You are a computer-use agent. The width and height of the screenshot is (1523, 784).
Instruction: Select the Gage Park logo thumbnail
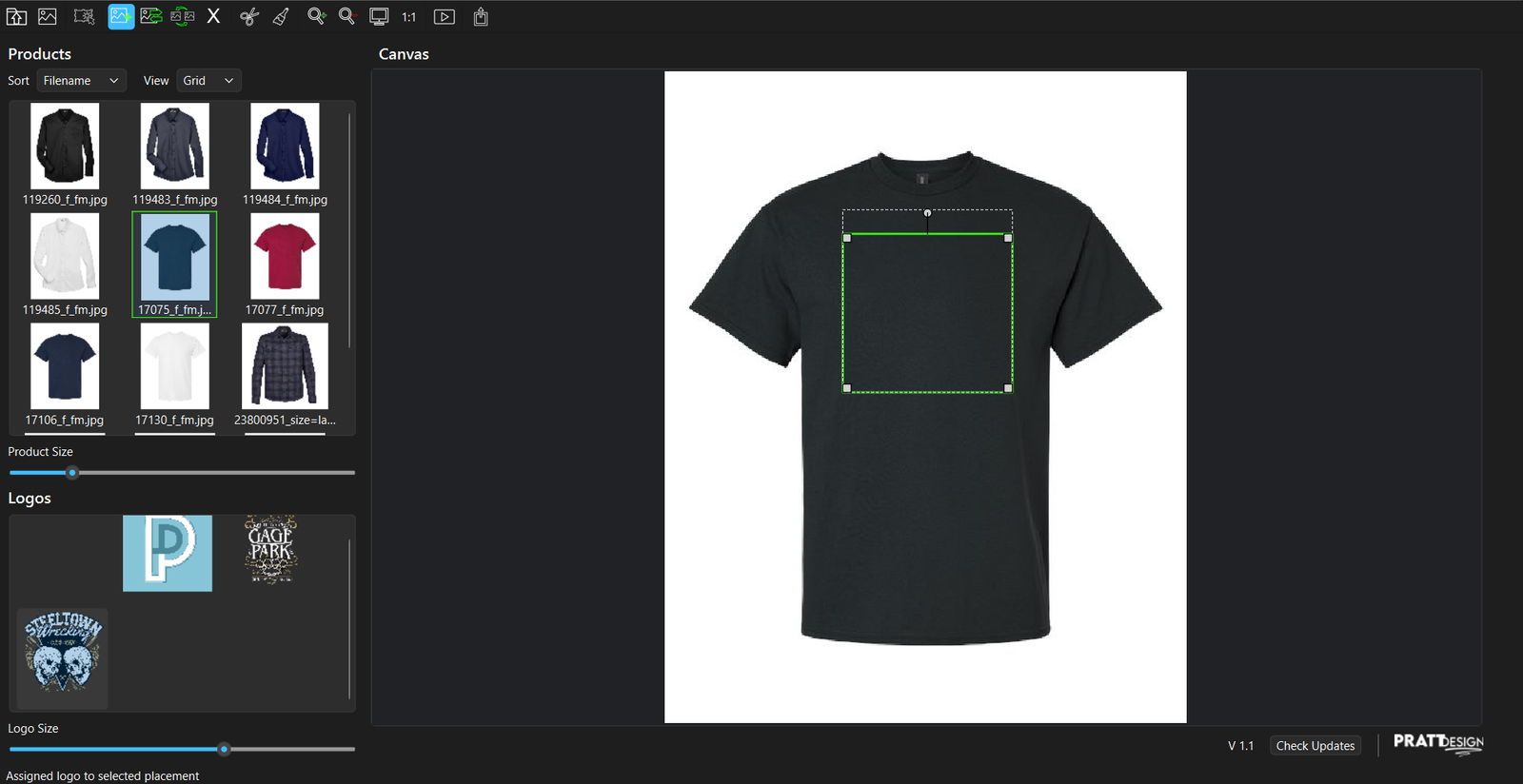tap(271, 550)
